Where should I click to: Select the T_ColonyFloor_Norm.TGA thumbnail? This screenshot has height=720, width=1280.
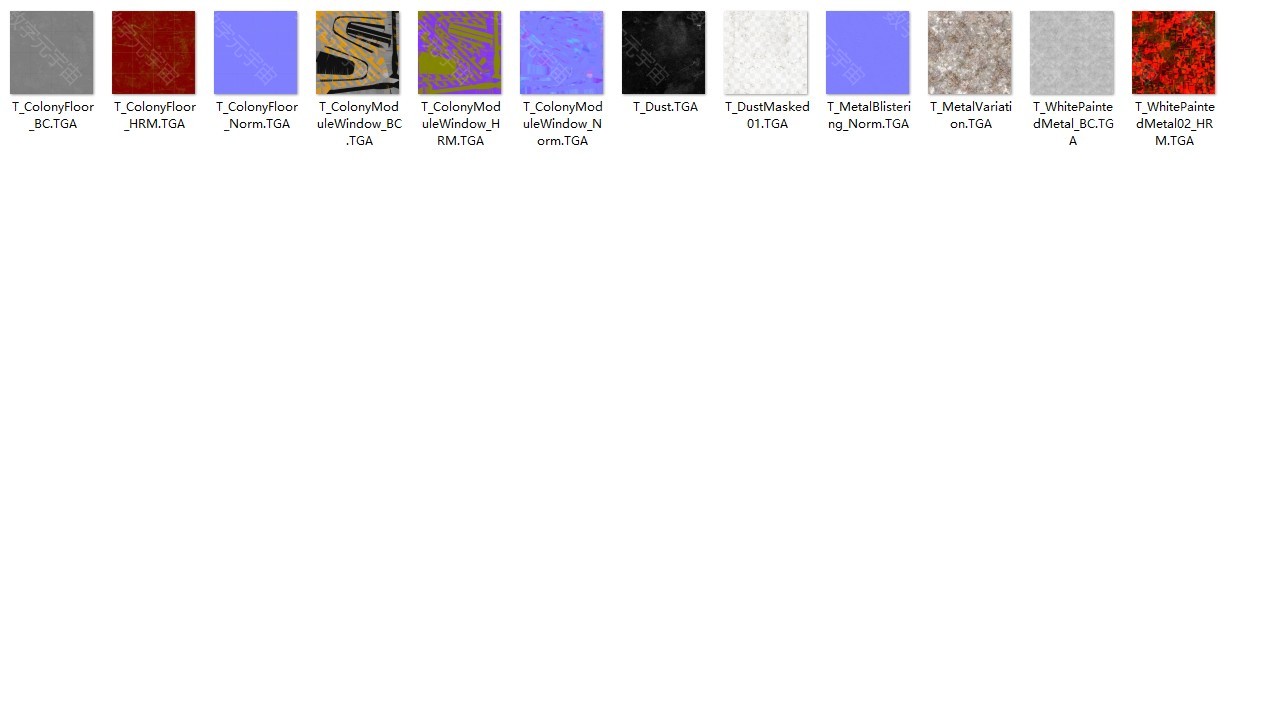coord(255,53)
